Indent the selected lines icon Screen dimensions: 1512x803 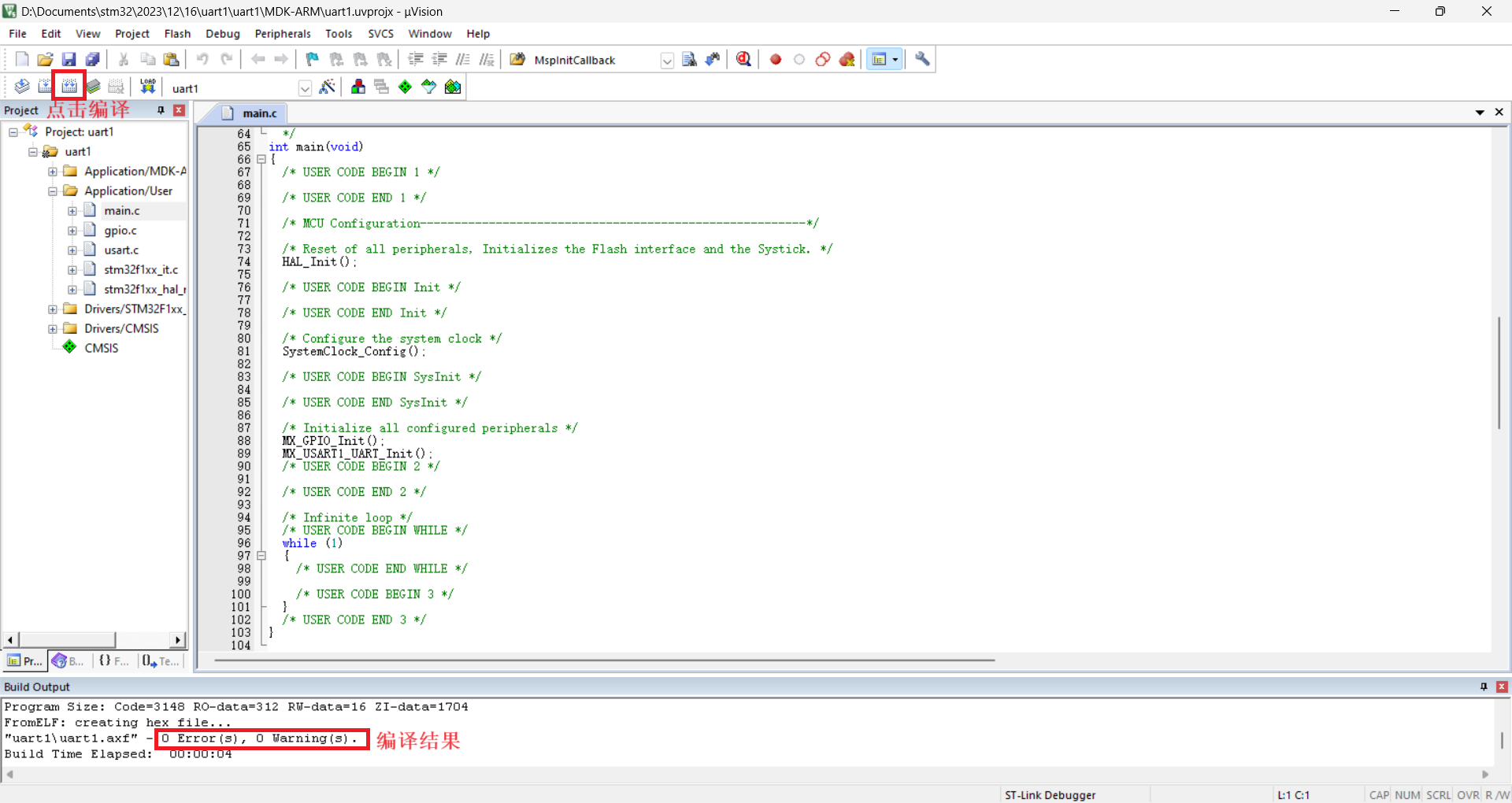coord(416,60)
